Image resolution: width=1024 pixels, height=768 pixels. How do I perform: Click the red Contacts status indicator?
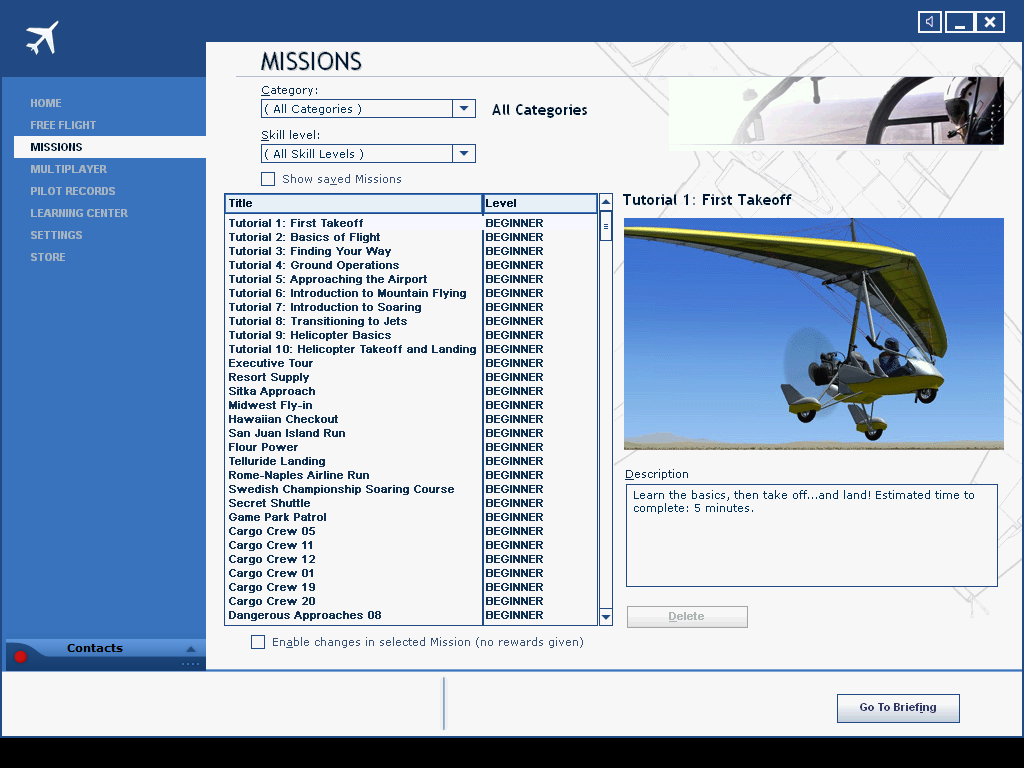click(x=20, y=657)
